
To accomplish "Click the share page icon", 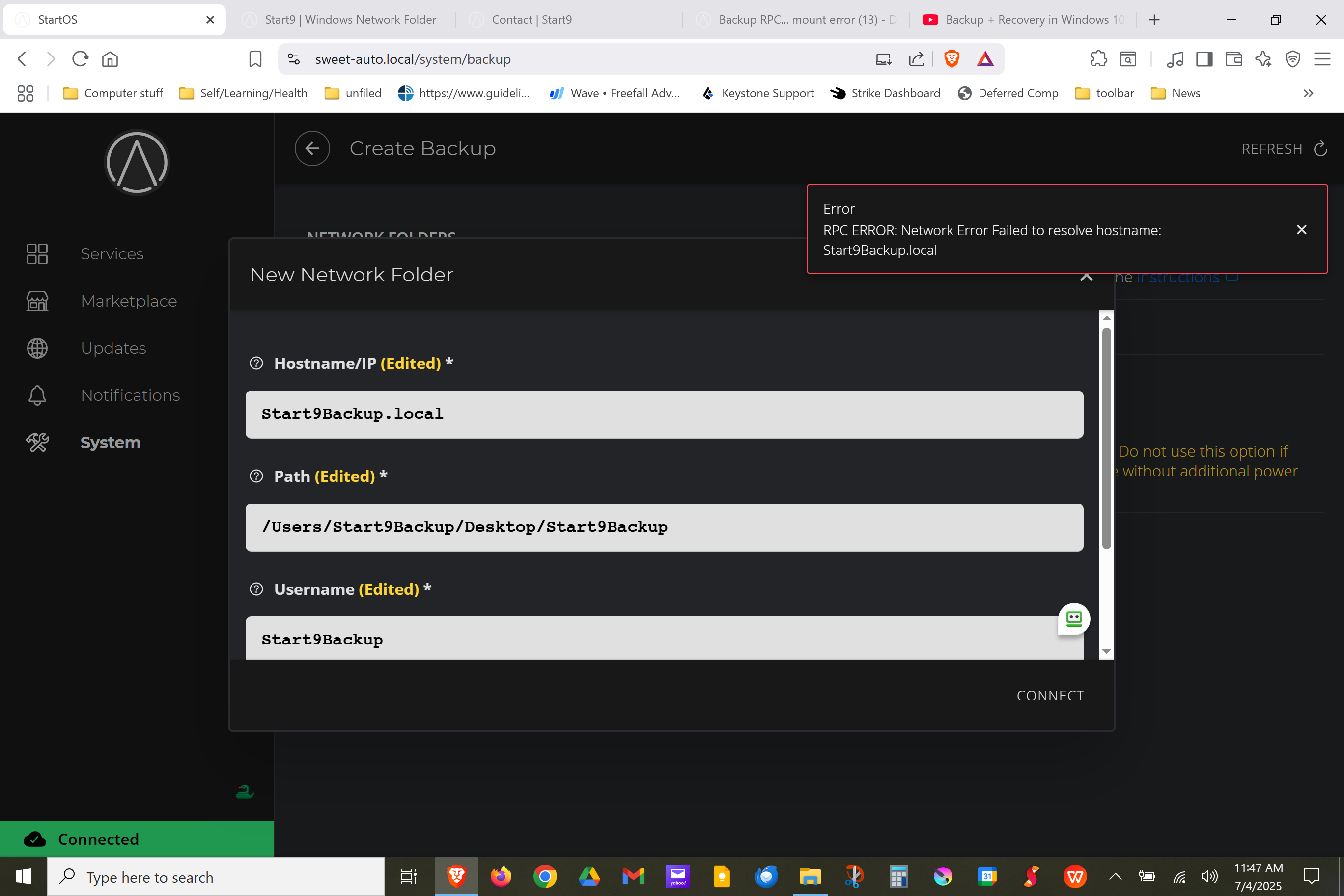I will [916, 59].
